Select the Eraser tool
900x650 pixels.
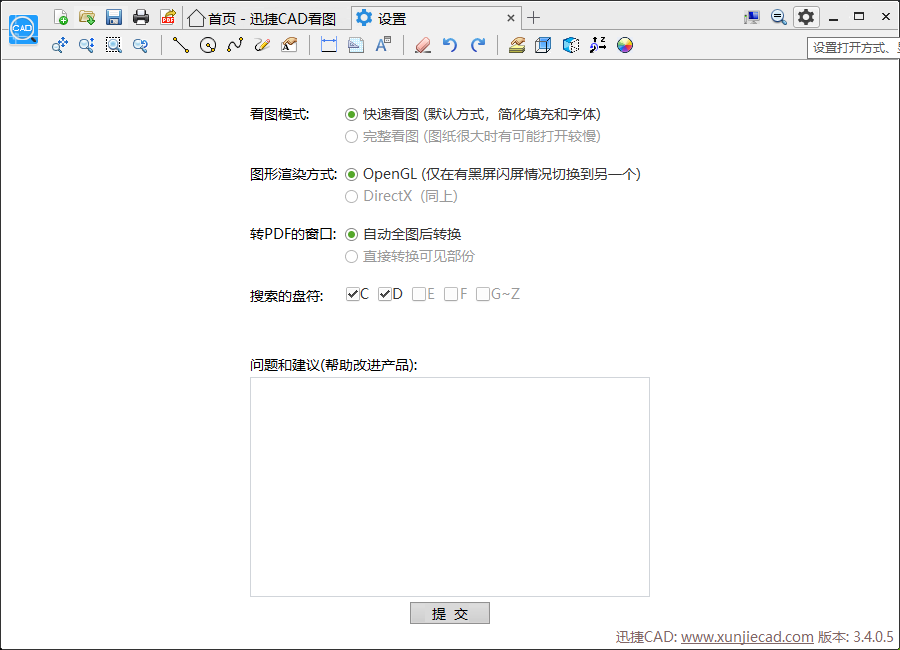pyautogui.click(x=423, y=45)
